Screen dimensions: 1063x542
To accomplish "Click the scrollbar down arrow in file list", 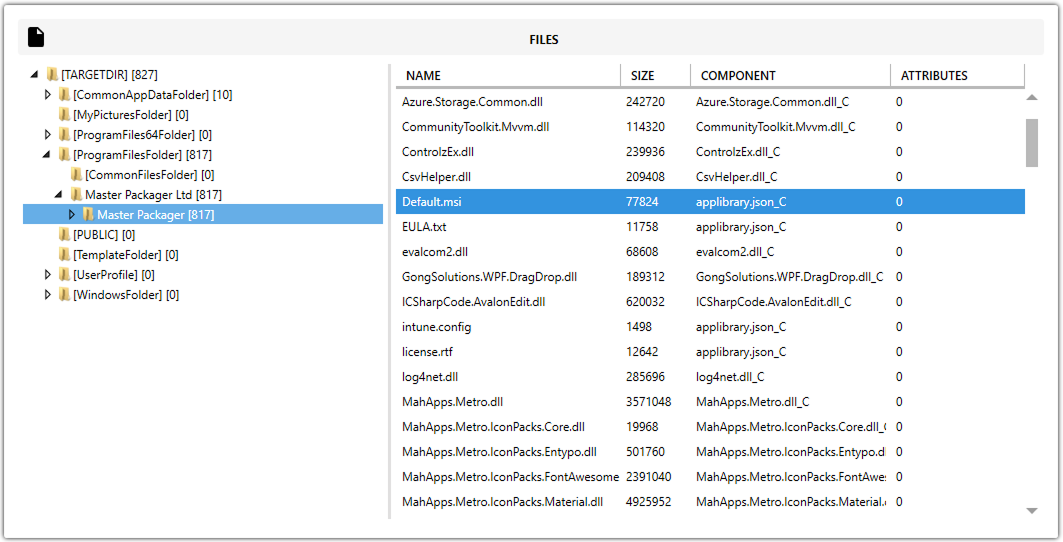I will point(1032,511).
